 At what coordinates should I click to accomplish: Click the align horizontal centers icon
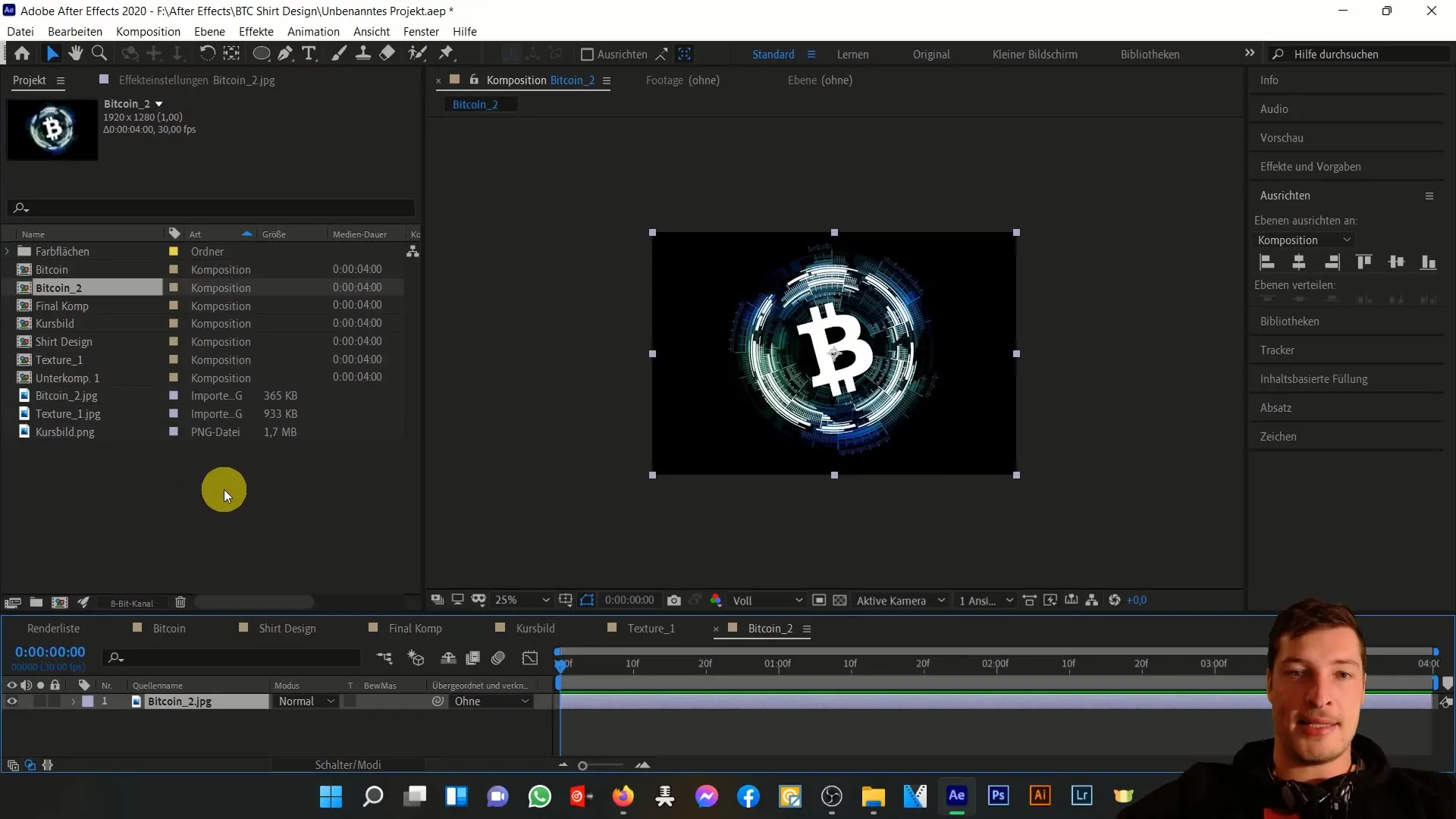pos(1298,262)
